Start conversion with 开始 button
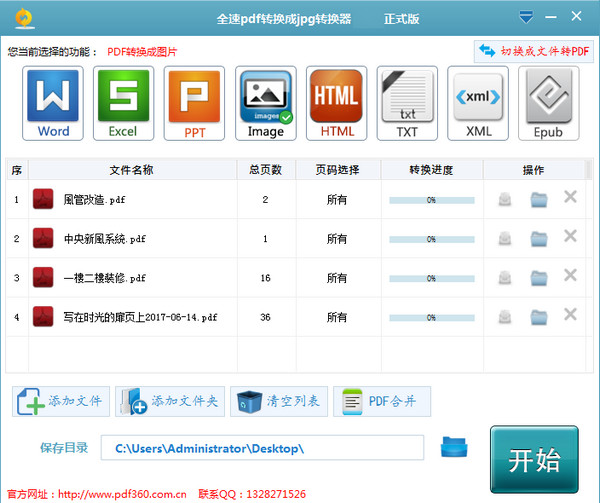Viewport: 600px width, 503px height. 534,459
